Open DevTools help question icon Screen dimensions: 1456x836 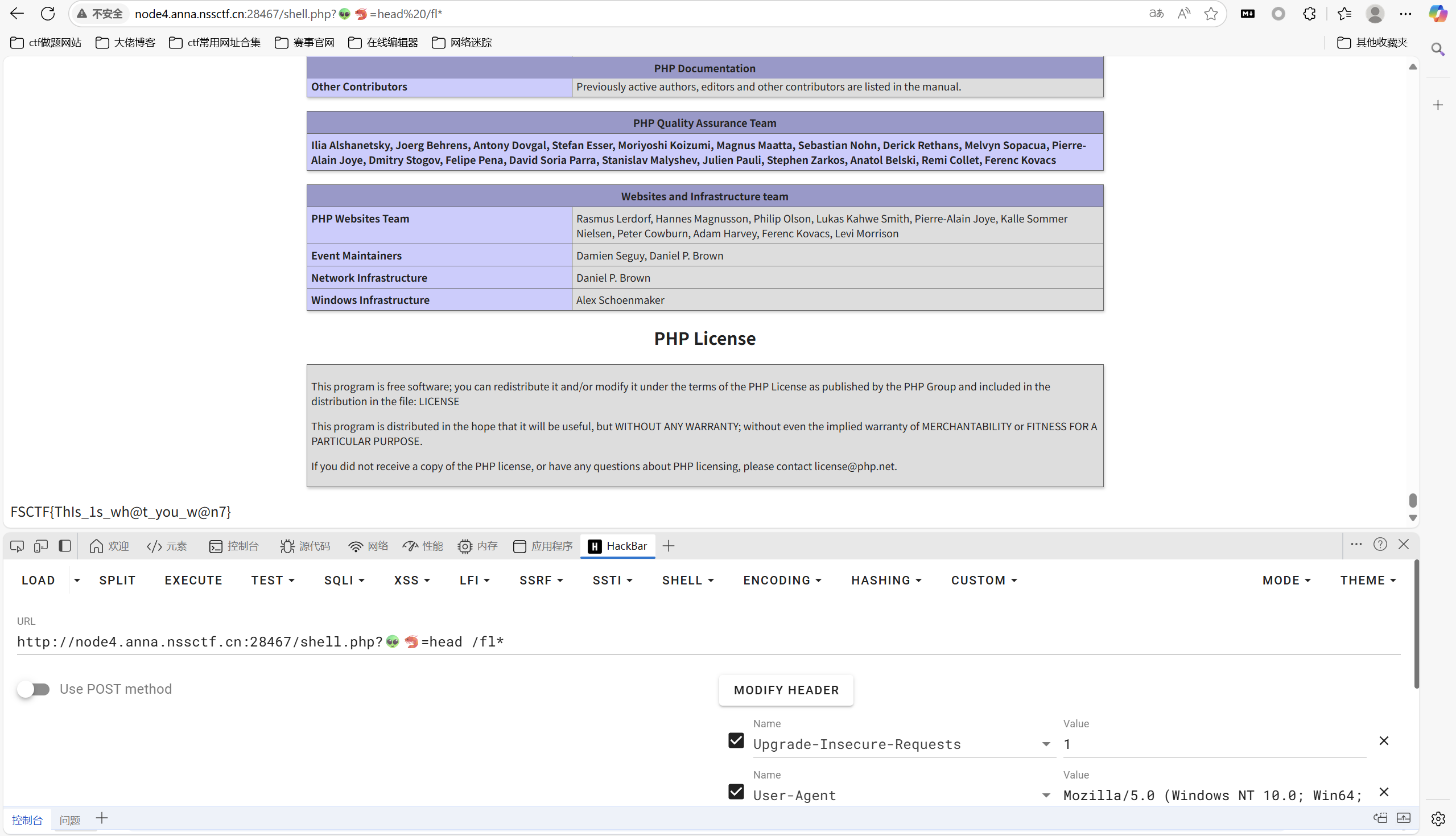coord(1380,544)
